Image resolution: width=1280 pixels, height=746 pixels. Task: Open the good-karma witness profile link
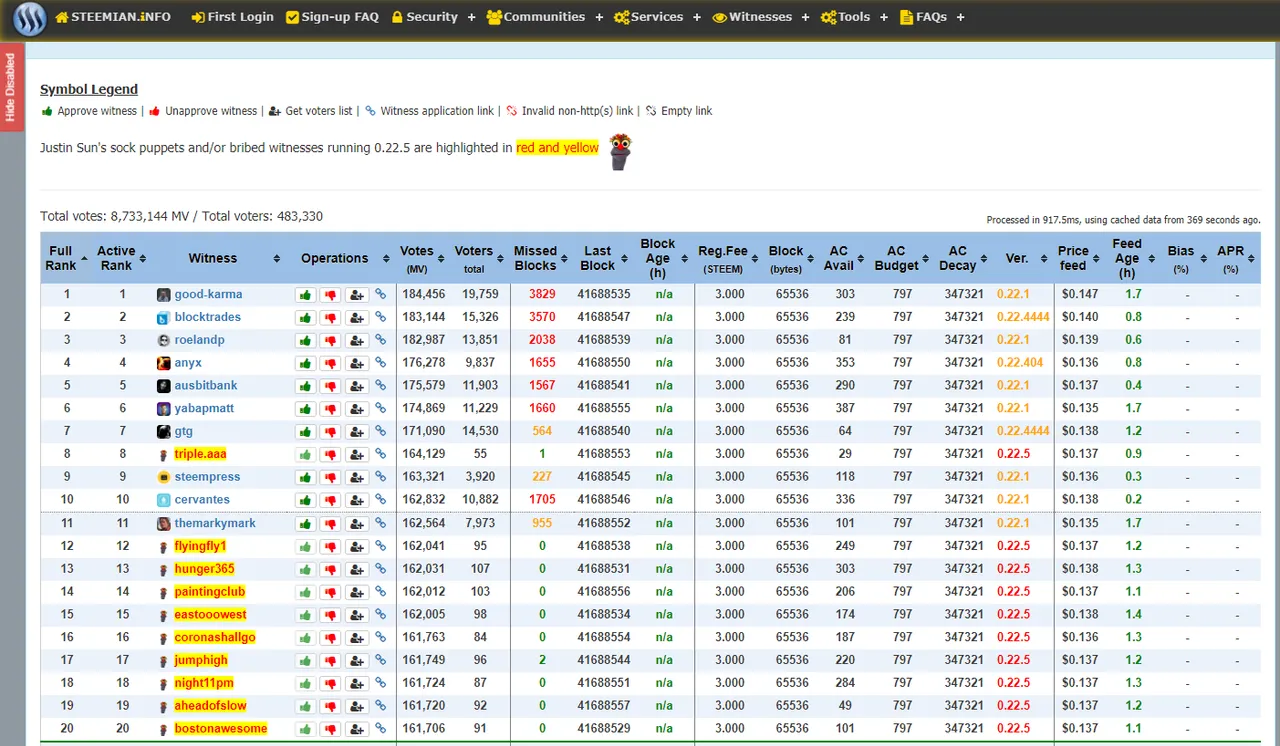[x=208, y=295]
